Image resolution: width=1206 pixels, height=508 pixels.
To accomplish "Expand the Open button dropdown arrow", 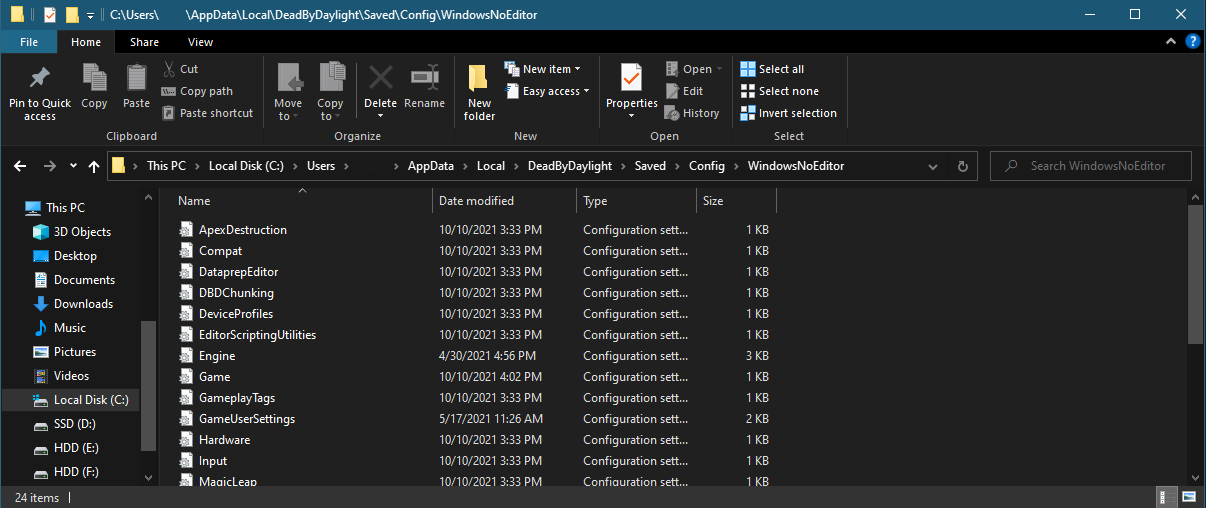I will (x=720, y=70).
